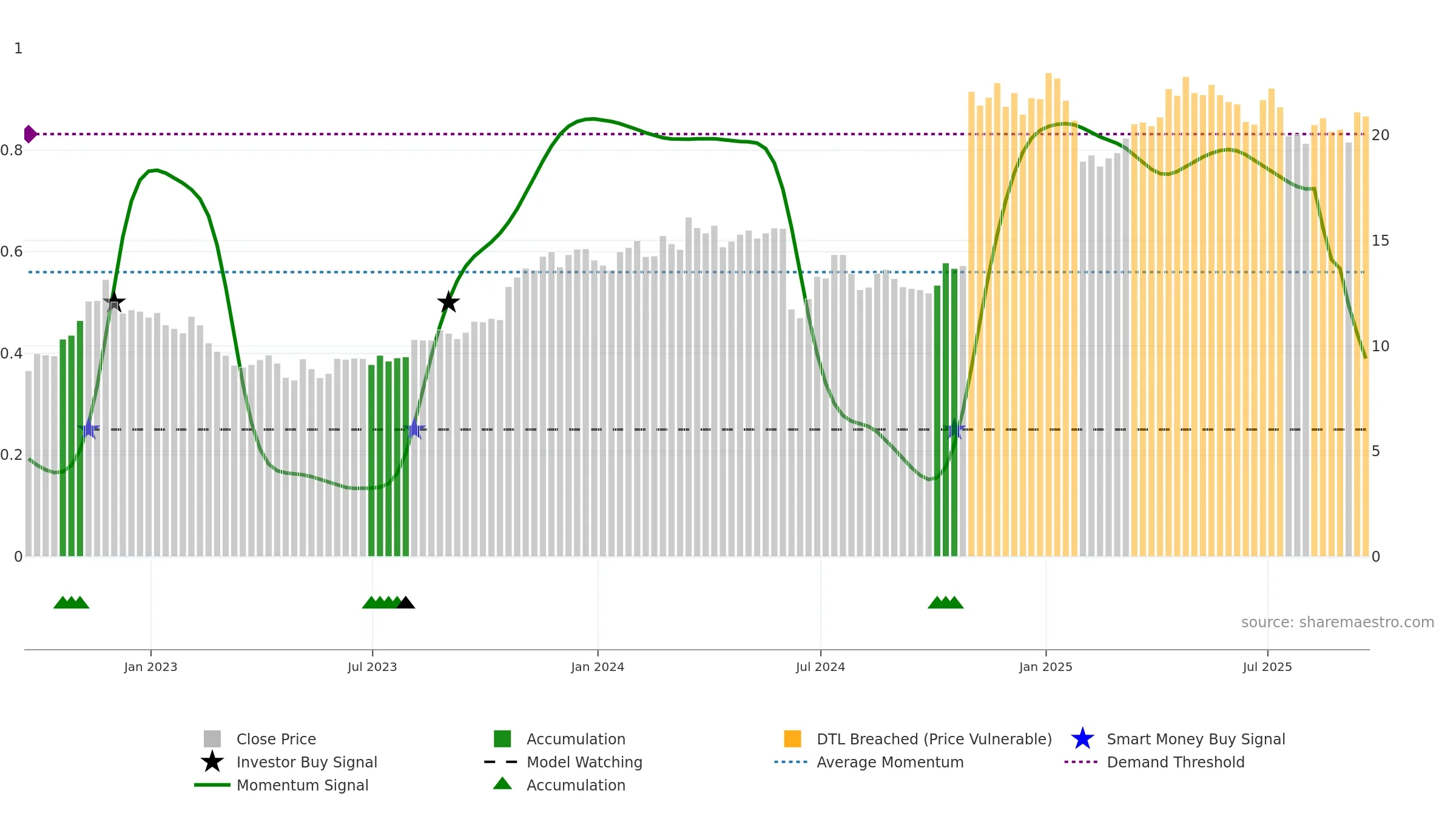
Task: Click the source: sharemaestro.com text
Action: (x=1338, y=622)
